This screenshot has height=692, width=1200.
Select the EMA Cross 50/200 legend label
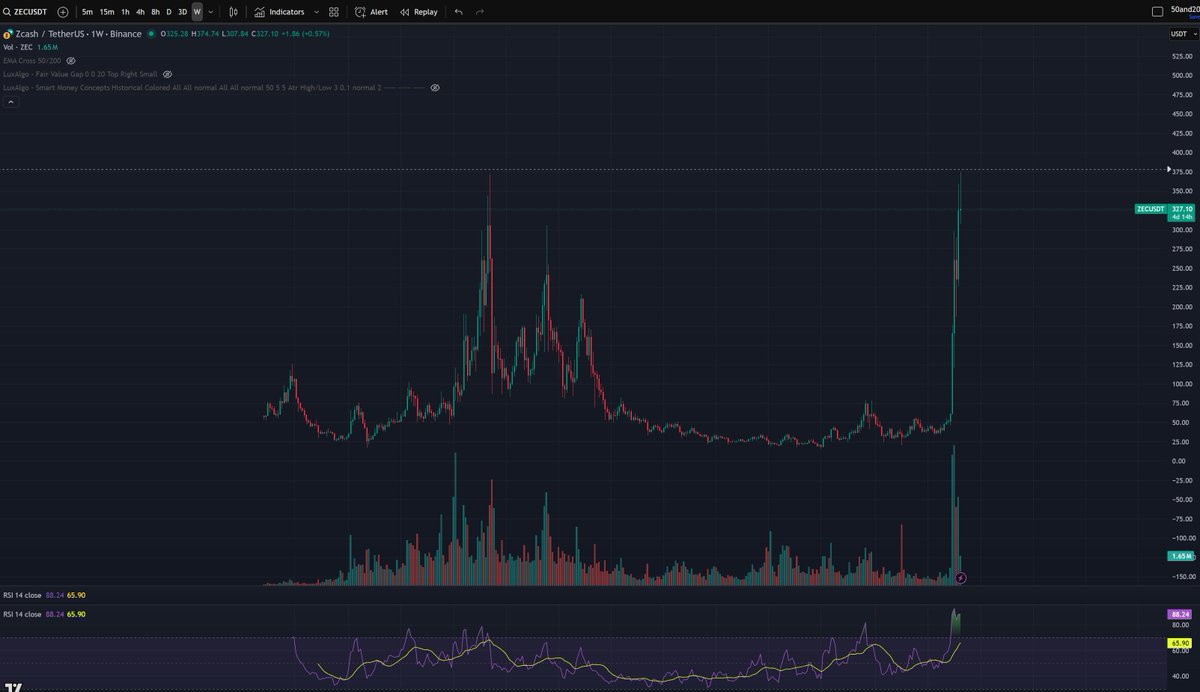pos(32,61)
